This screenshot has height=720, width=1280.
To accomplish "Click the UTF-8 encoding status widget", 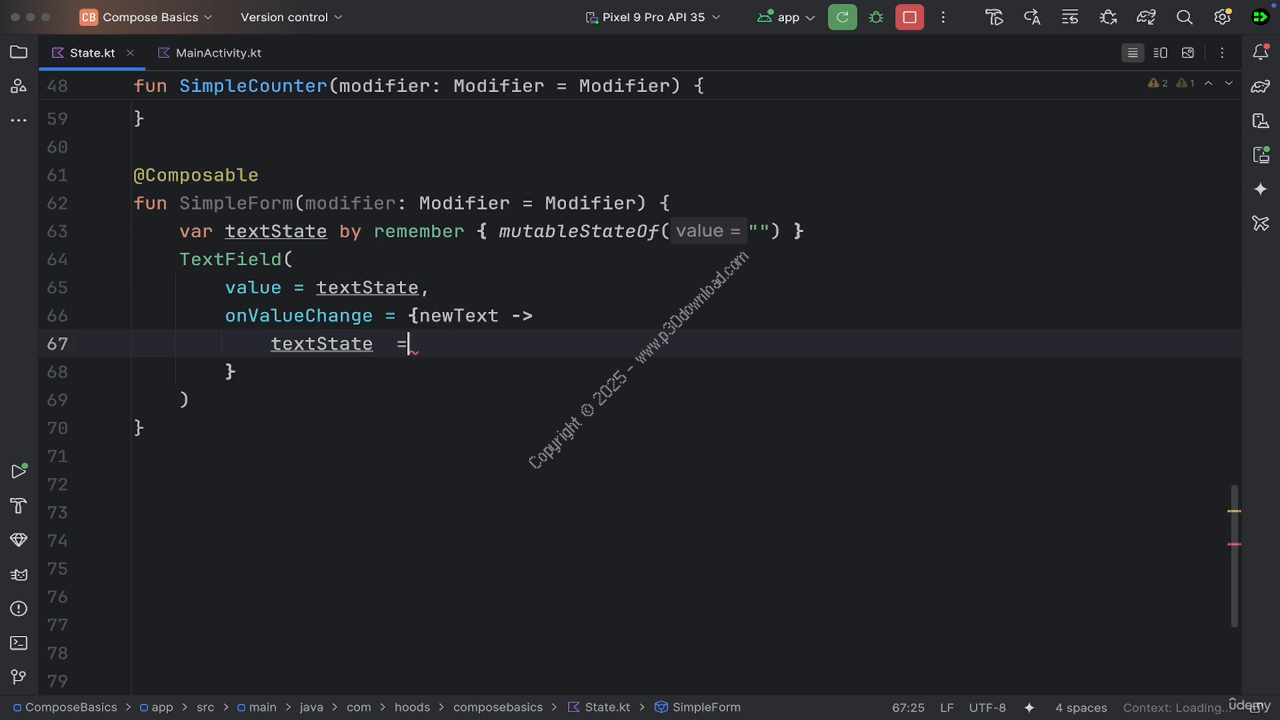I will click(987, 707).
